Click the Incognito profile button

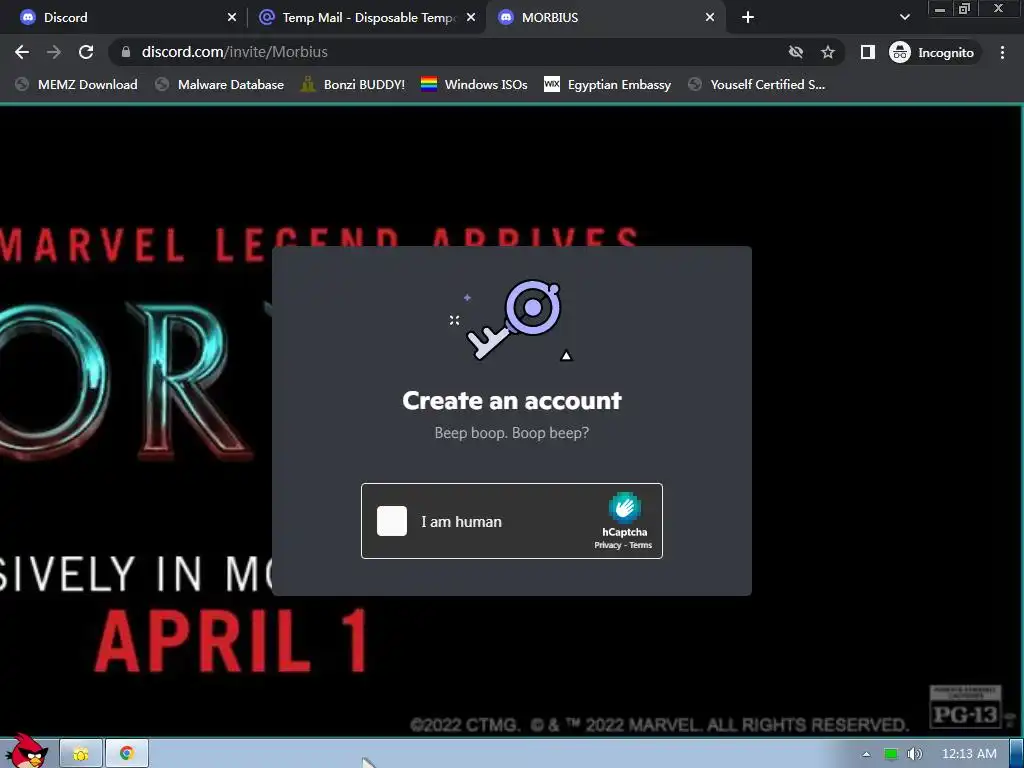pyautogui.click(x=932, y=52)
